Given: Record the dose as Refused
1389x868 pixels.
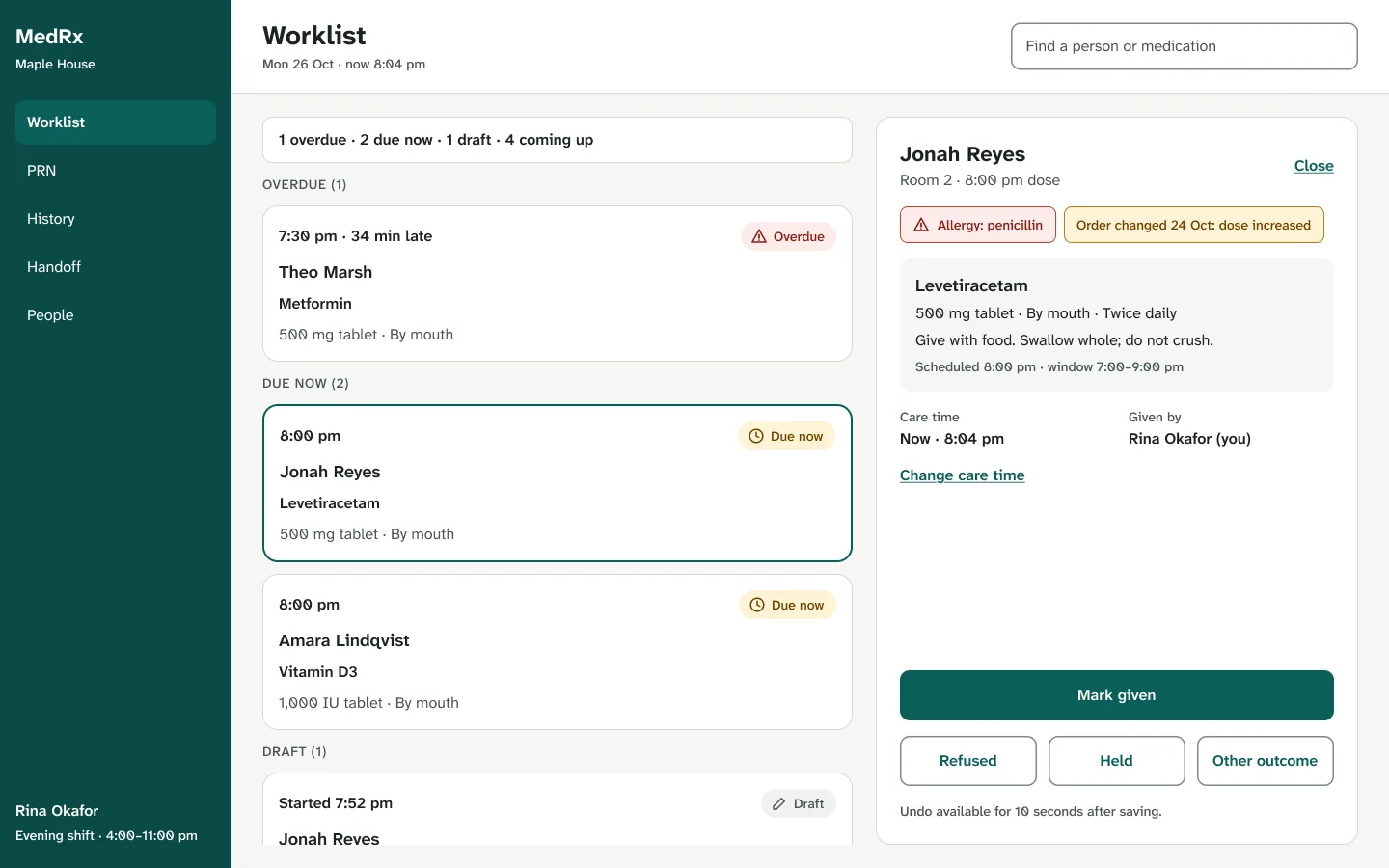Looking at the screenshot, I should point(968,761).
